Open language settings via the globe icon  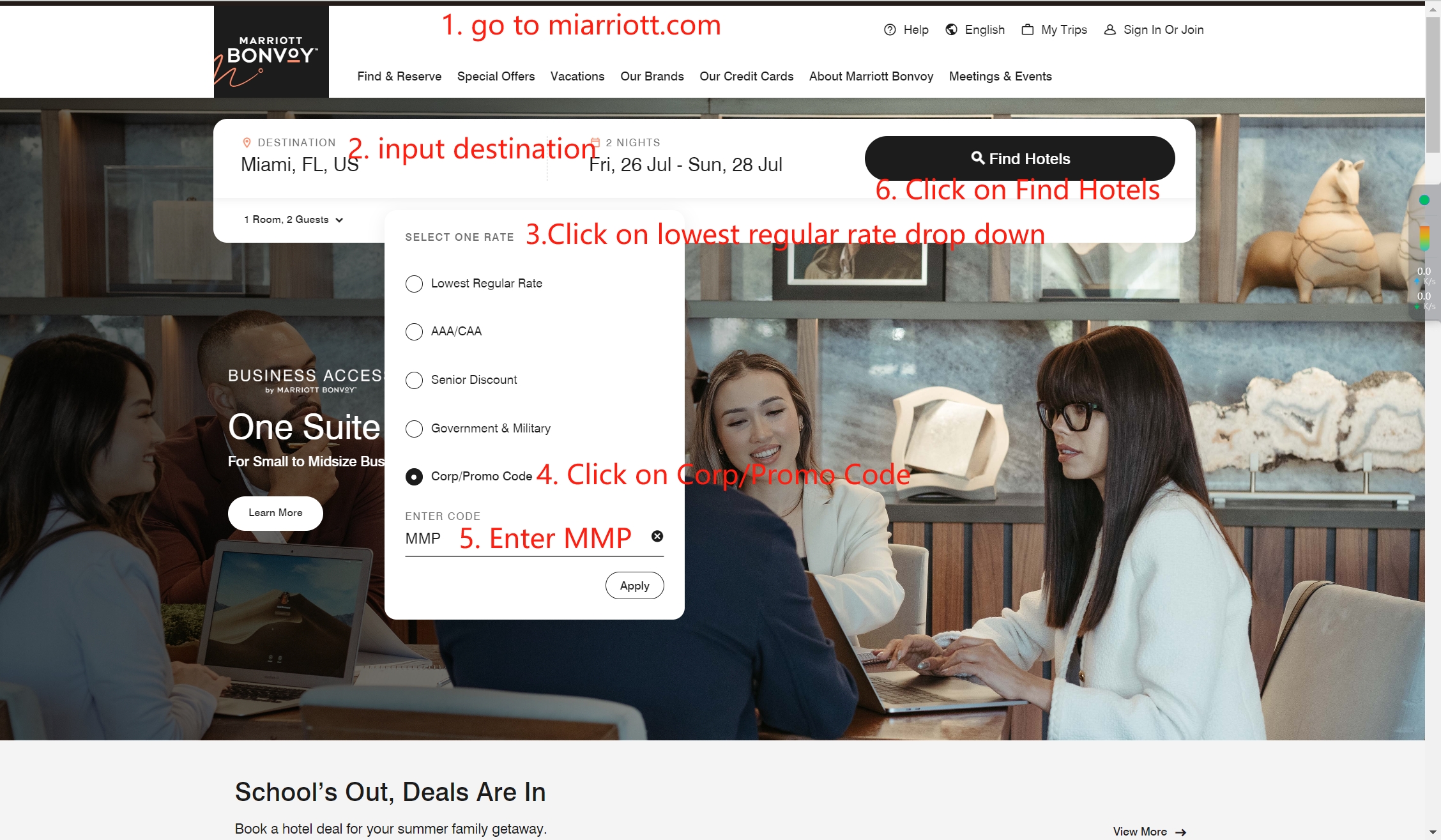951,29
